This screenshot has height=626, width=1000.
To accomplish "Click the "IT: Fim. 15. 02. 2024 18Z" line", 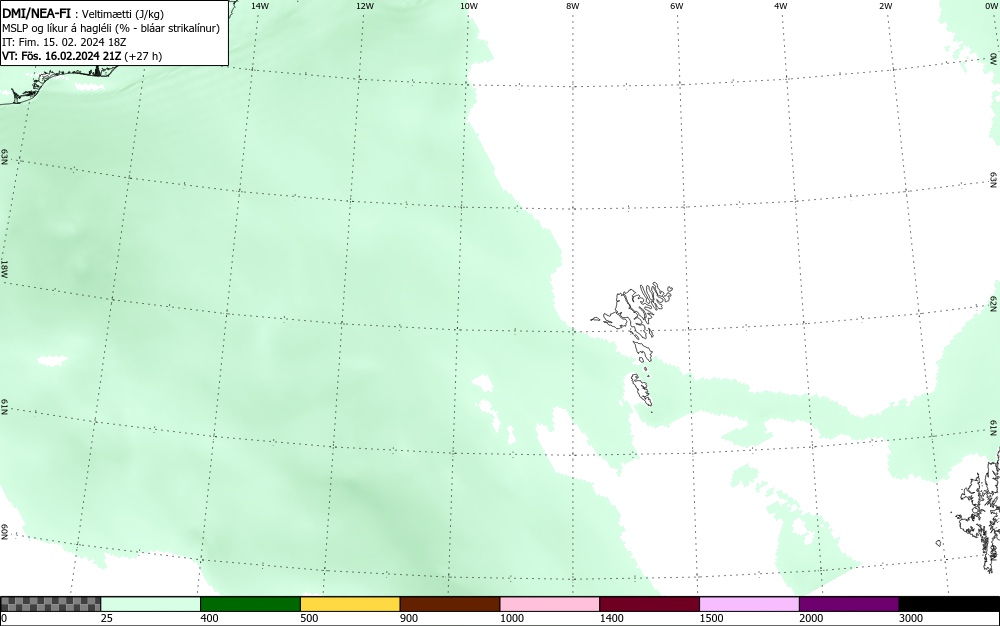I will pyautogui.click(x=64, y=42).
